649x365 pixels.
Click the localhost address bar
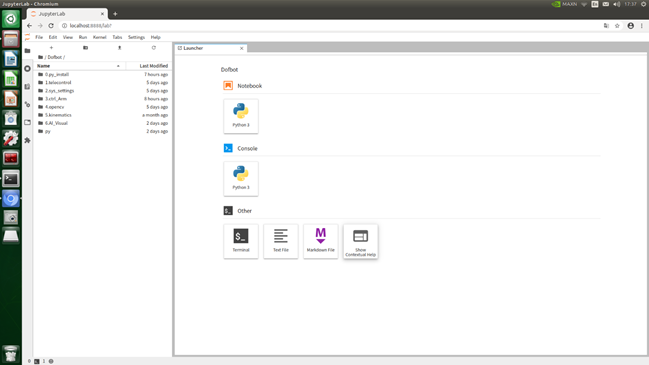pos(331,26)
